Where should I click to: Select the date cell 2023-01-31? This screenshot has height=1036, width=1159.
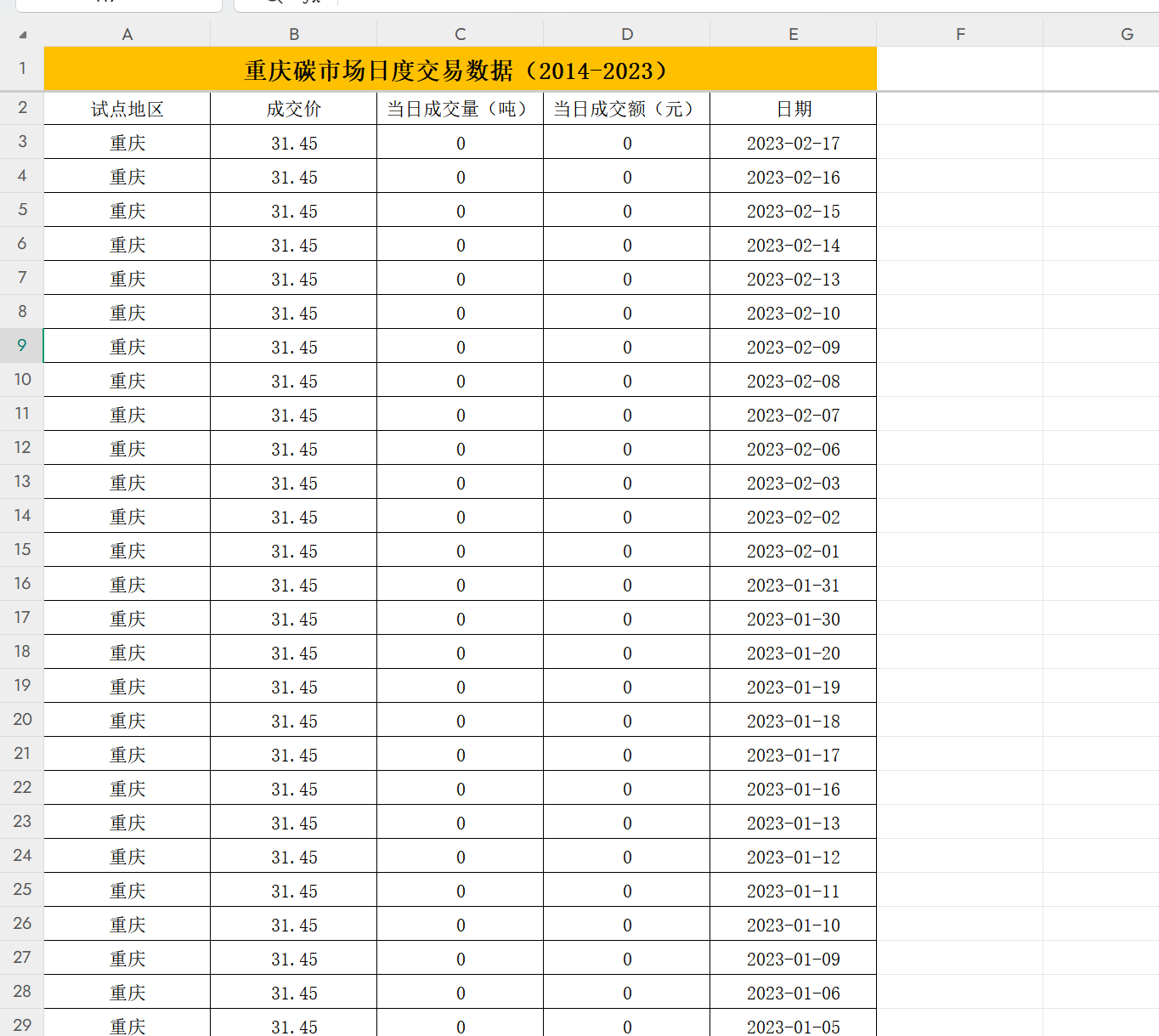click(x=794, y=585)
